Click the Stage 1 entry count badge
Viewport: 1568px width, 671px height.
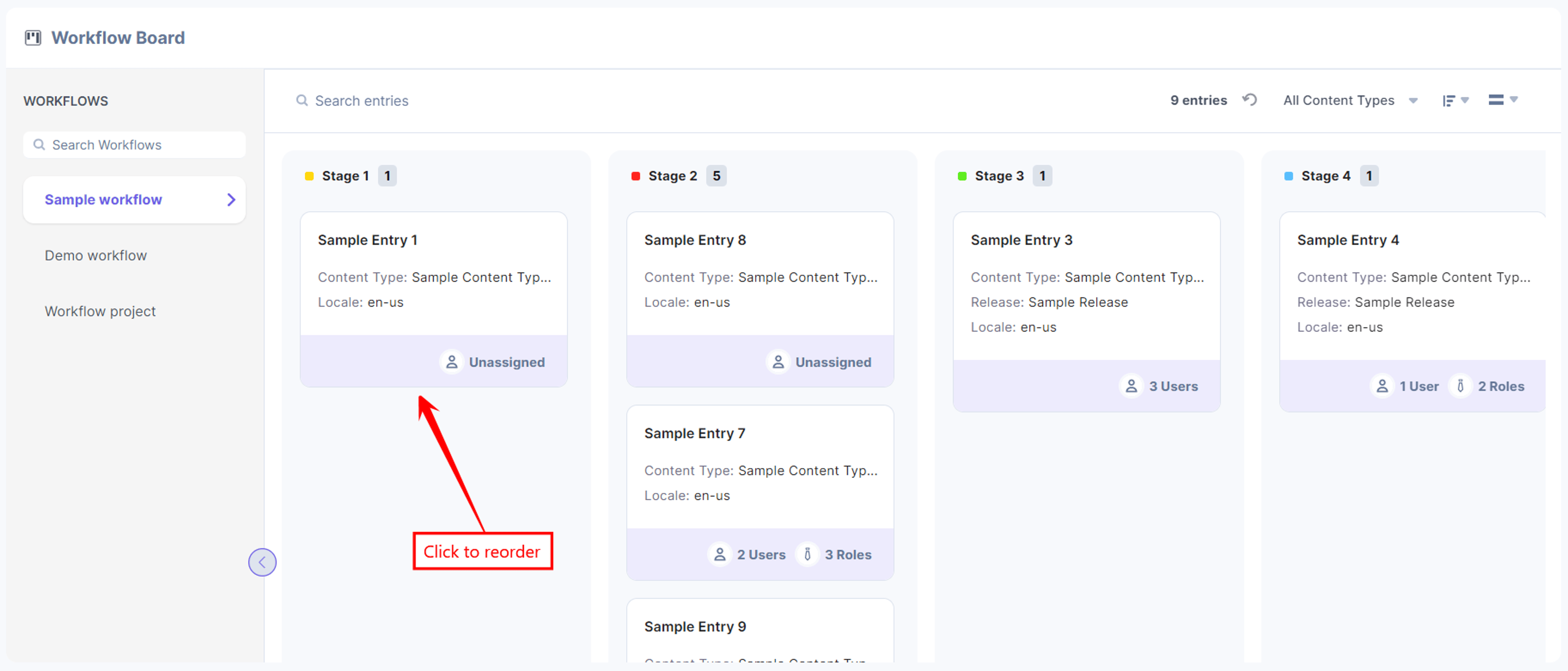click(387, 176)
